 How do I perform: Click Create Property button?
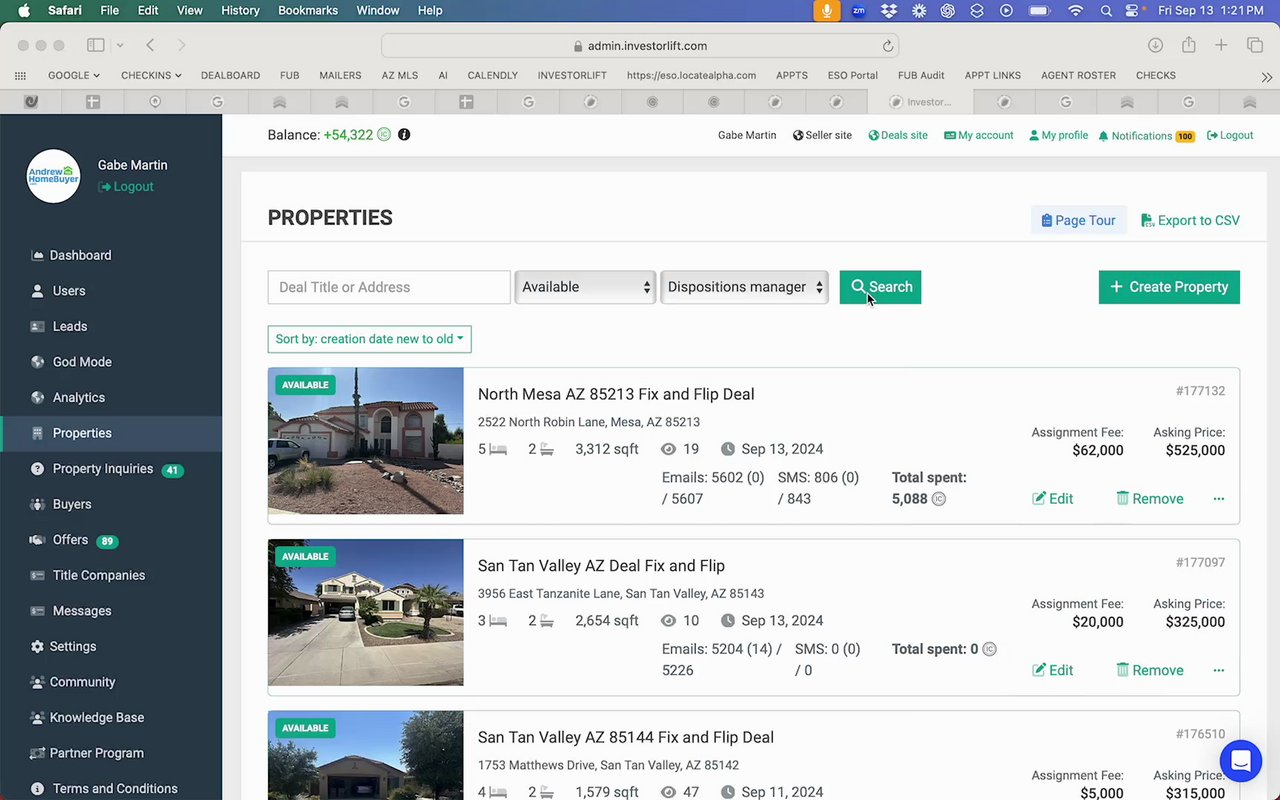[1169, 287]
